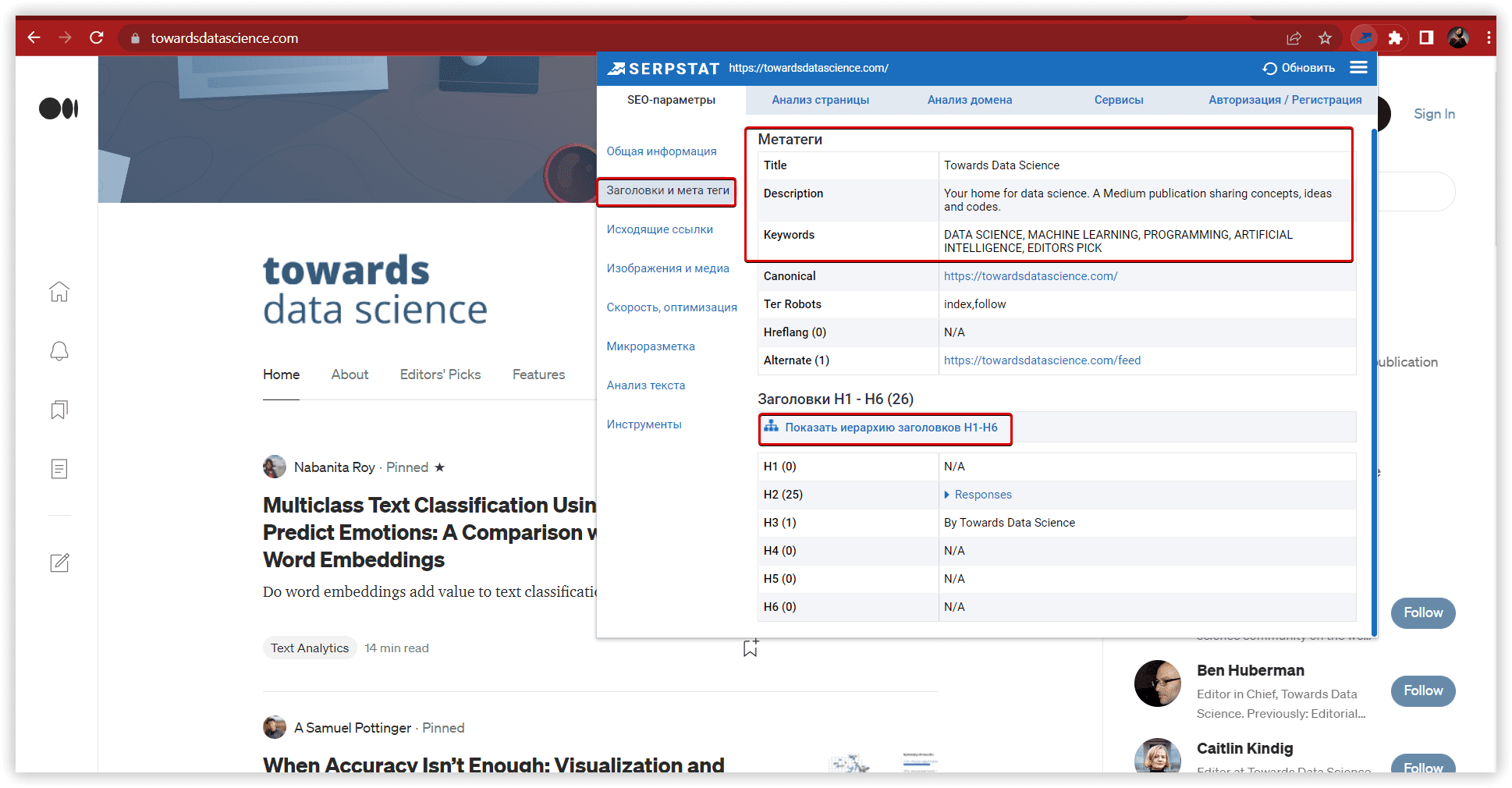This screenshot has width=1512, height=788.
Task: Click the browser reload icon
Action: click(97, 37)
